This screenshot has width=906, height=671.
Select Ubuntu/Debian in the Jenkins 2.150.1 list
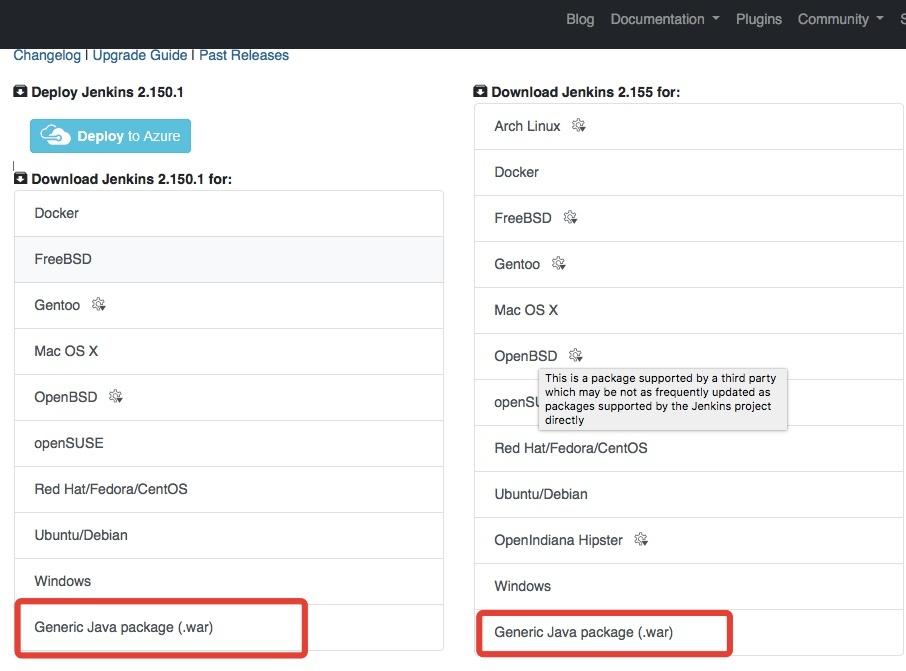click(229, 535)
